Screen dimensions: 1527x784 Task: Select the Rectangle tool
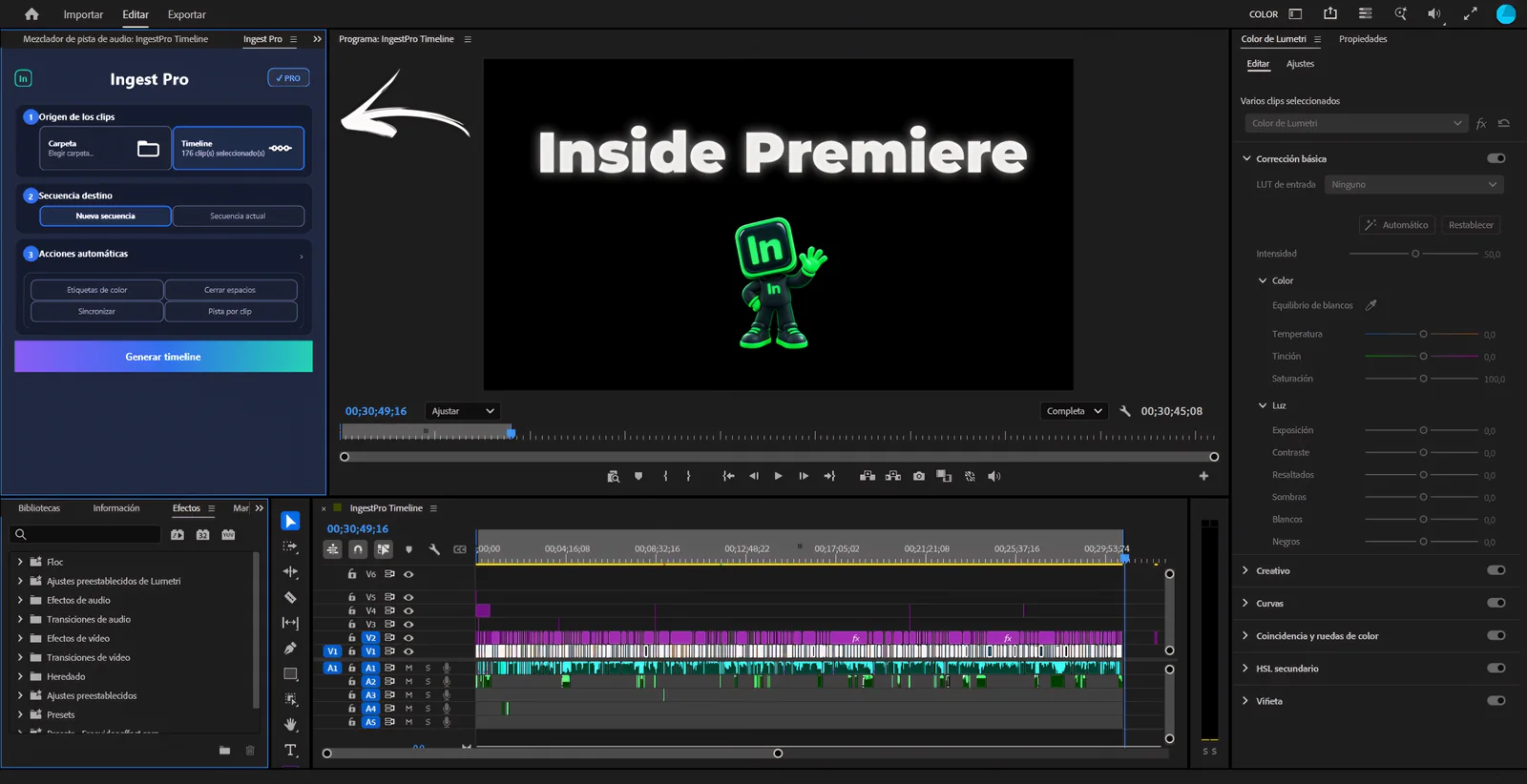(290, 673)
